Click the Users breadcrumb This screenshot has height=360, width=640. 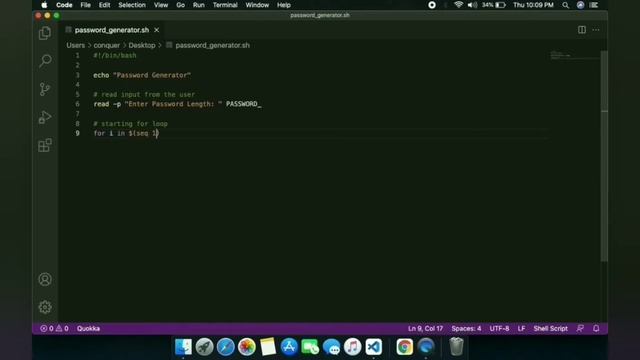tap(76, 45)
